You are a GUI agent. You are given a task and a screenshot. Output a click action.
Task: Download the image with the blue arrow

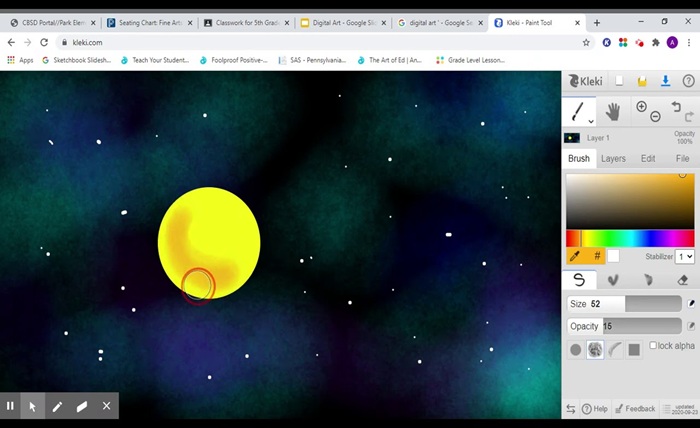665,81
